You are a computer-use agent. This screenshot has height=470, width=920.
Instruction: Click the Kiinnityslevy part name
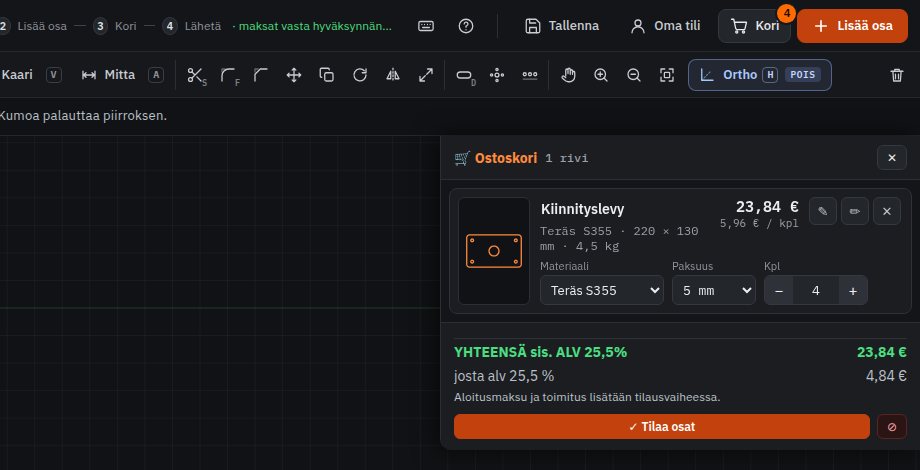coord(583,209)
